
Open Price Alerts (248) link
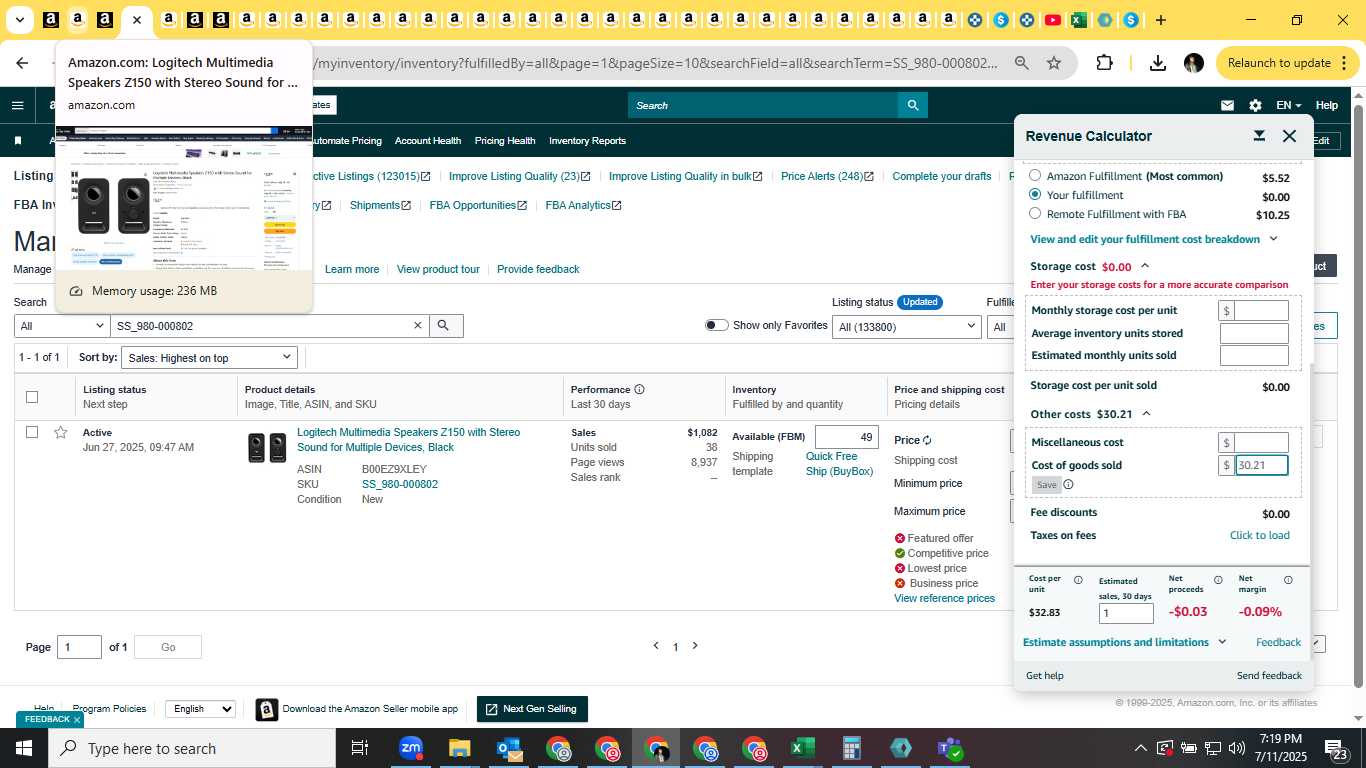827,176
